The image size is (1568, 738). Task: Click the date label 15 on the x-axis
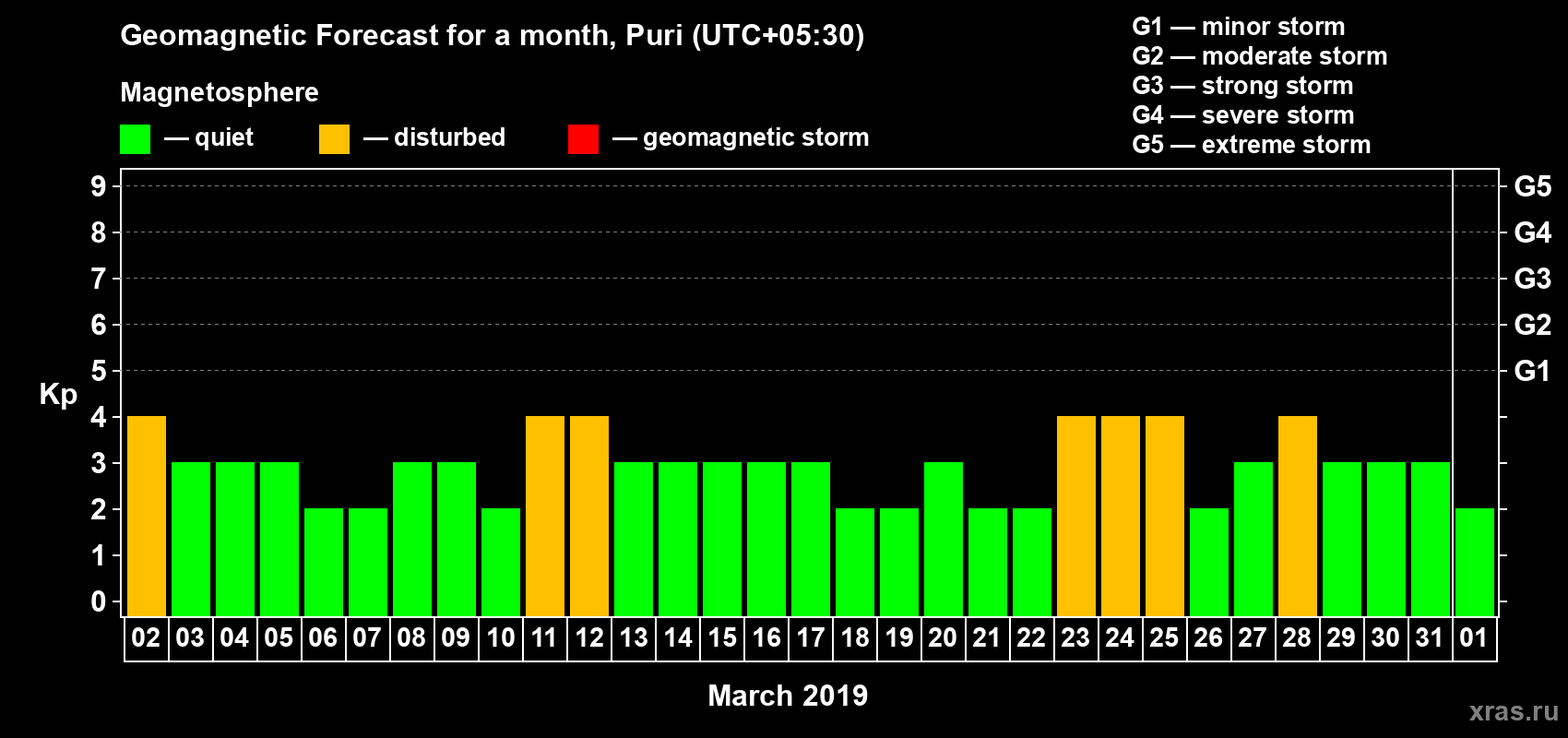(x=722, y=638)
